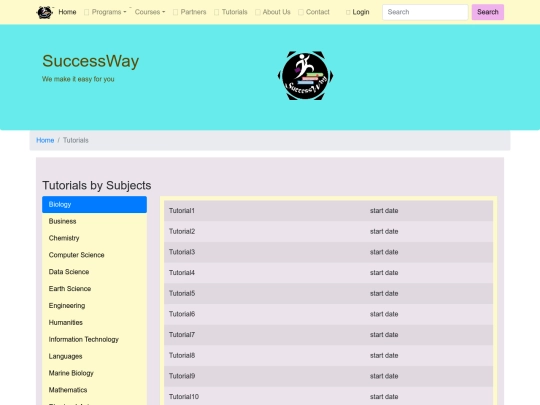Click the Tutorial7 row name
Screen dimensions: 540x405
182,335
